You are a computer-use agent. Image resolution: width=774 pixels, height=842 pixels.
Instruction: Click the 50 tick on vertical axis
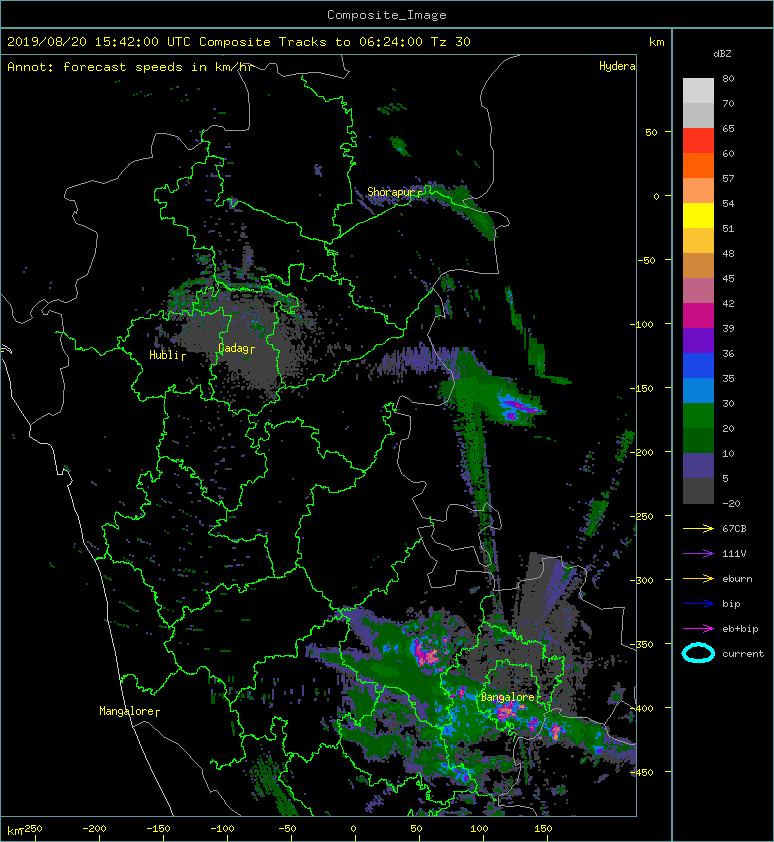[x=651, y=132]
